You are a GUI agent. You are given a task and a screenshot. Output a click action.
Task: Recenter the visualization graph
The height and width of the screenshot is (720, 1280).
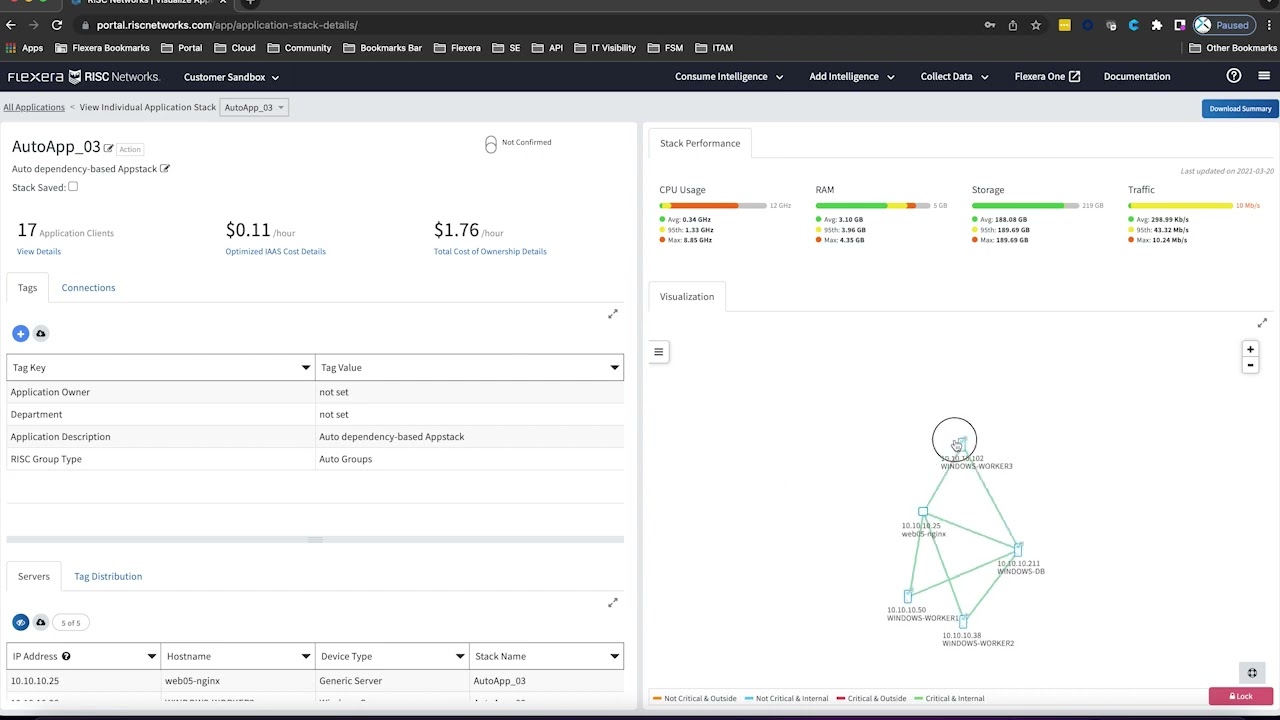(x=1252, y=673)
